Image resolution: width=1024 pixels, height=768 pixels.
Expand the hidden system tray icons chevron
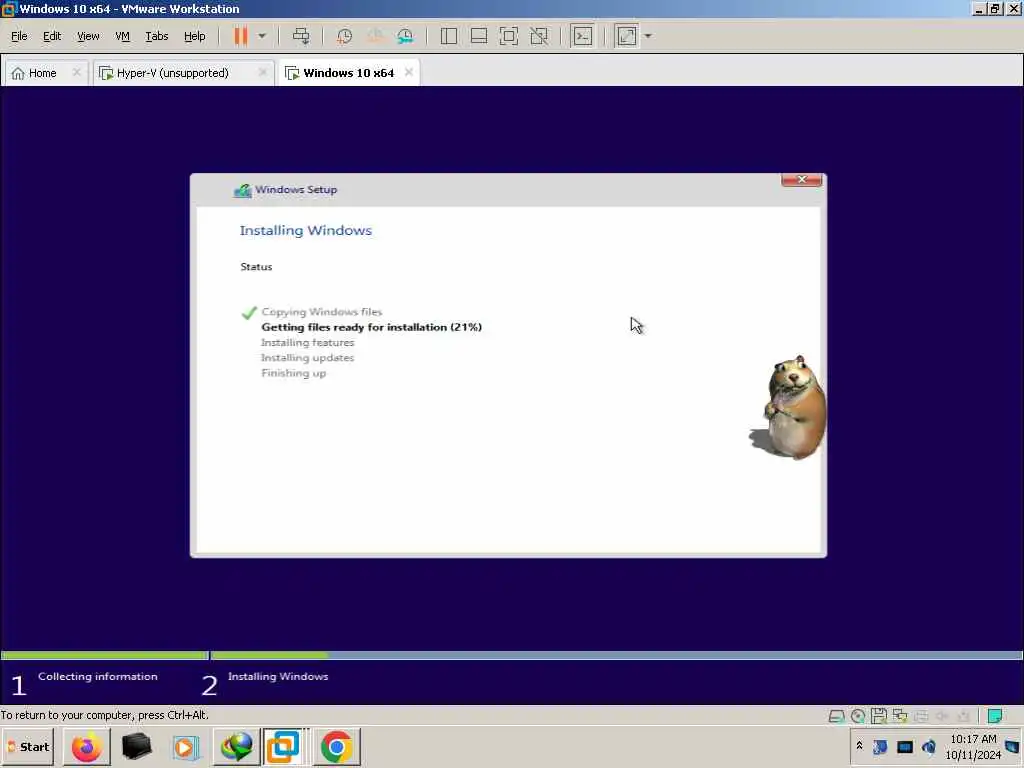(x=859, y=745)
